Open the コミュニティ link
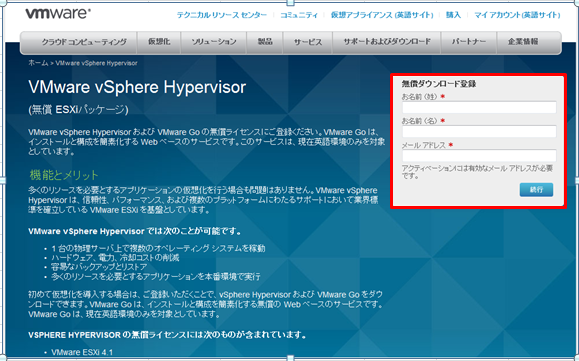Screen dimensions: 579x361 pyautogui.click(x=299, y=15)
